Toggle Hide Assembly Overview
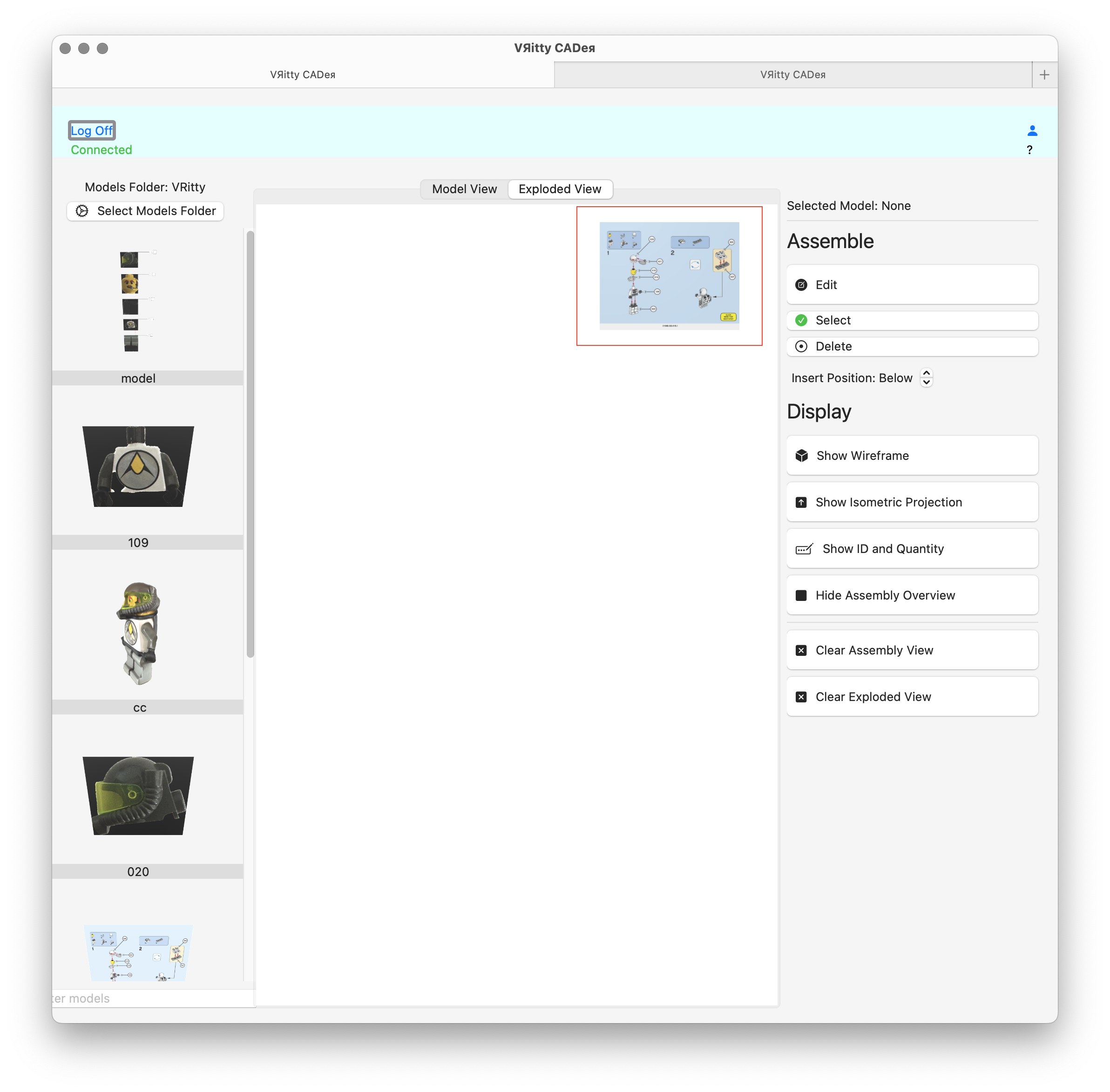The image size is (1110, 1092). click(912, 595)
